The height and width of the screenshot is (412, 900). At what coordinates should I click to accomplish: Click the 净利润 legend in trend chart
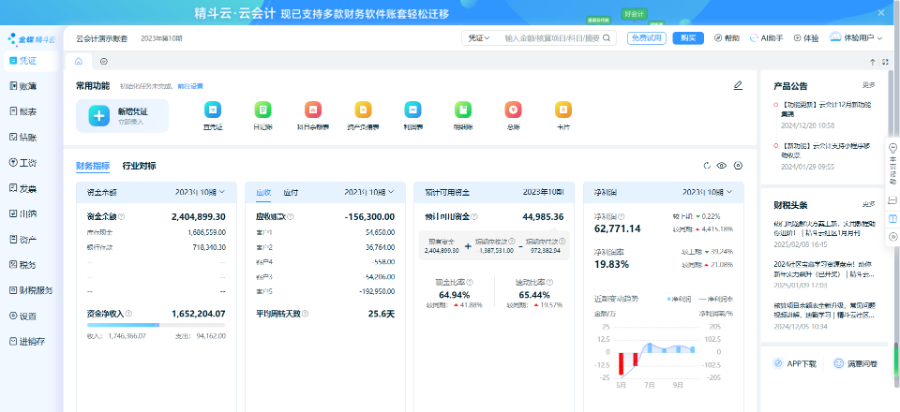(680, 299)
